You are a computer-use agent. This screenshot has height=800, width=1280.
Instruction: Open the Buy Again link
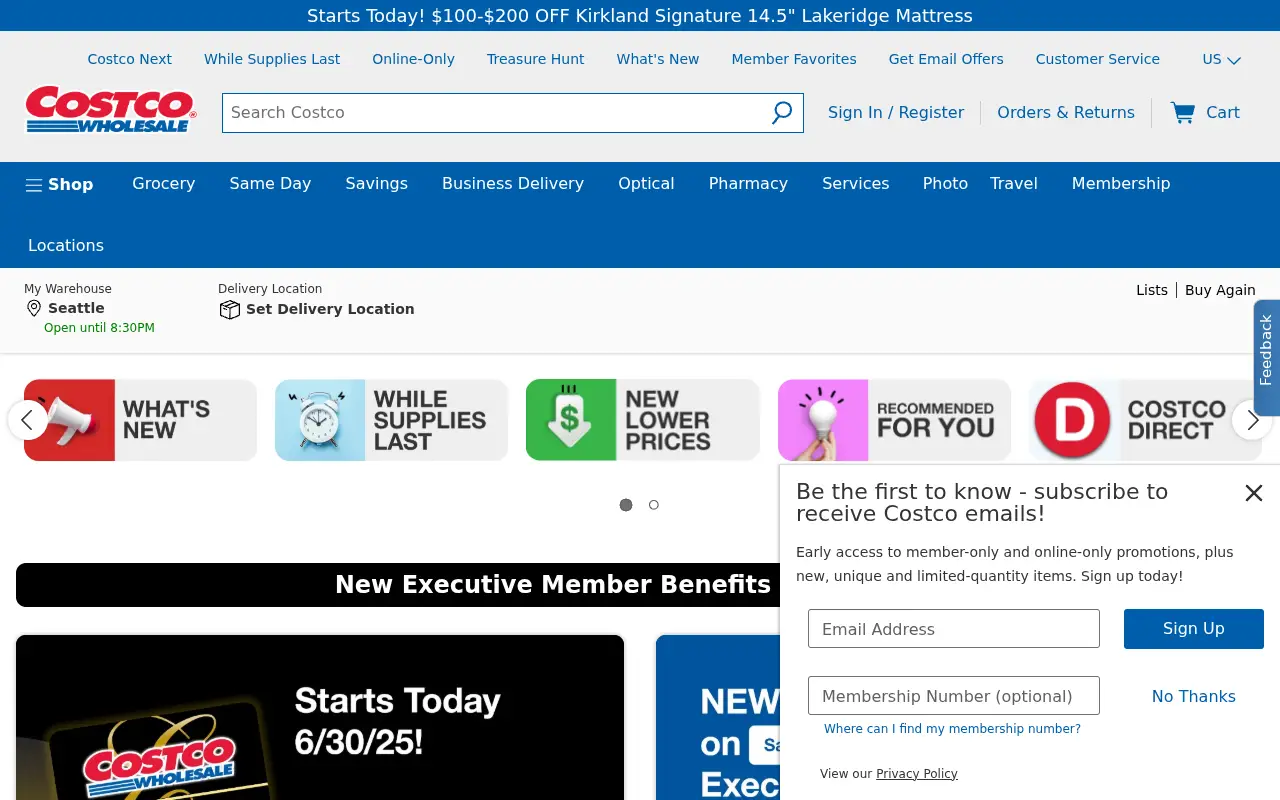pyautogui.click(x=1220, y=290)
